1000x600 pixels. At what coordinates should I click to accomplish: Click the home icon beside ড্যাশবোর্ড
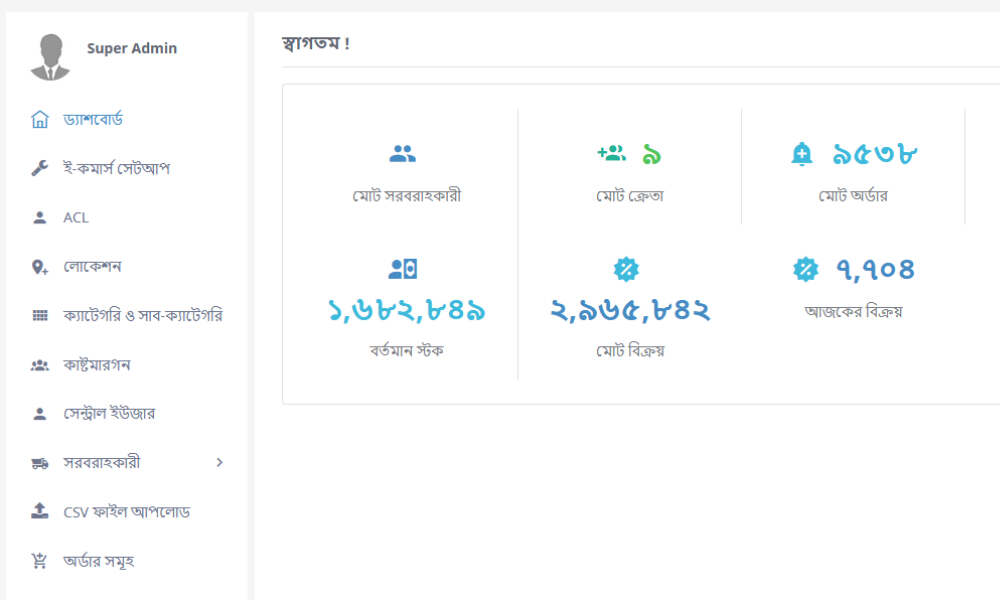tap(40, 120)
